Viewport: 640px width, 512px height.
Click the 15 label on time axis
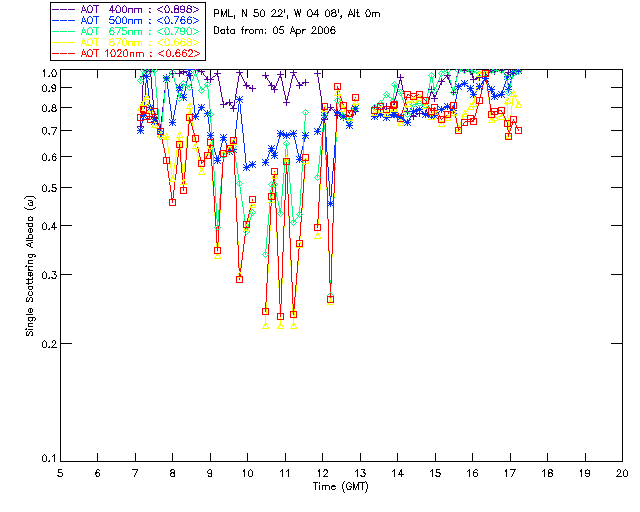435,473
